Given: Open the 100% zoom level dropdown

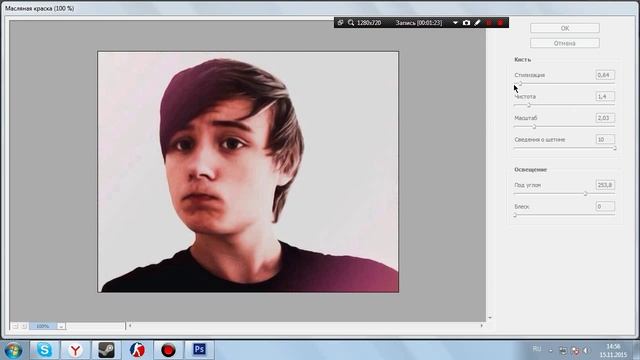Looking at the screenshot, I should pyautogui.click(x=61, y=326).
